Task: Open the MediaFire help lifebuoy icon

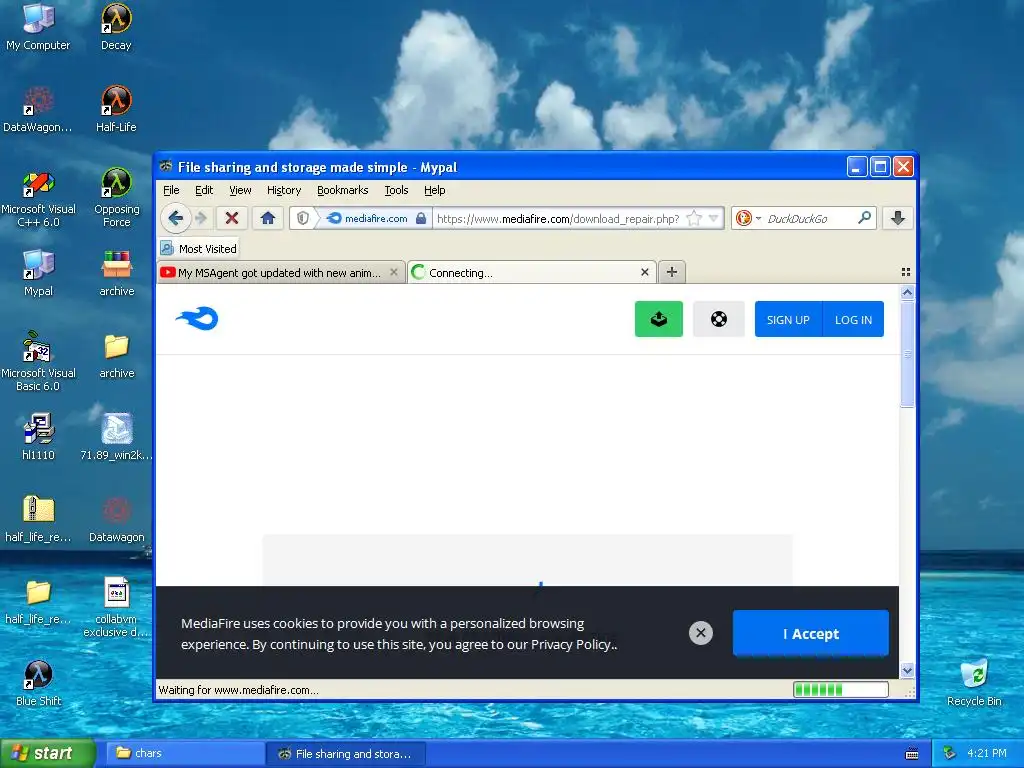Action: click(x=718, y=319)
